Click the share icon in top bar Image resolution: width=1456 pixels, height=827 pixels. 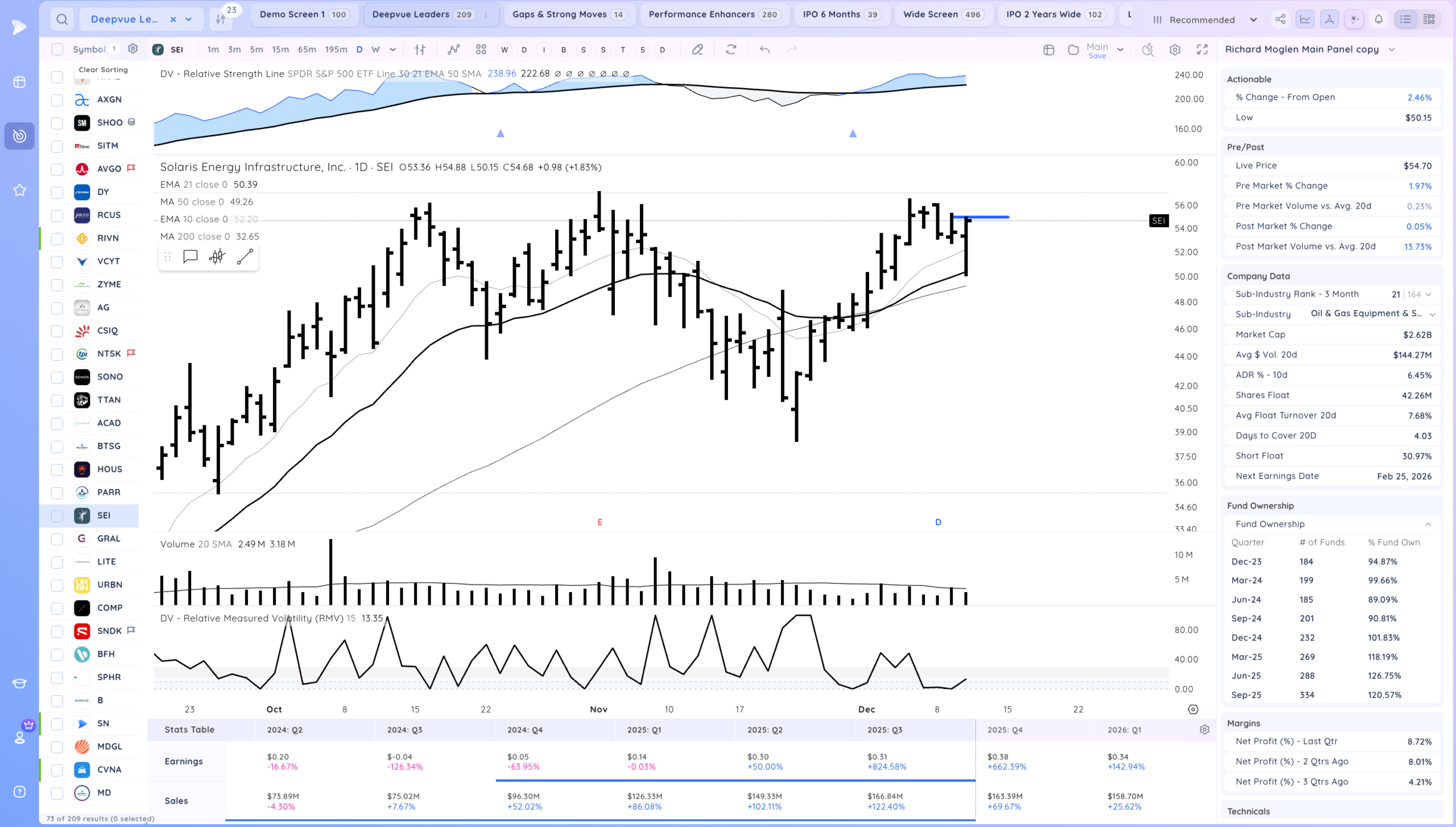tap(1280, 19)
